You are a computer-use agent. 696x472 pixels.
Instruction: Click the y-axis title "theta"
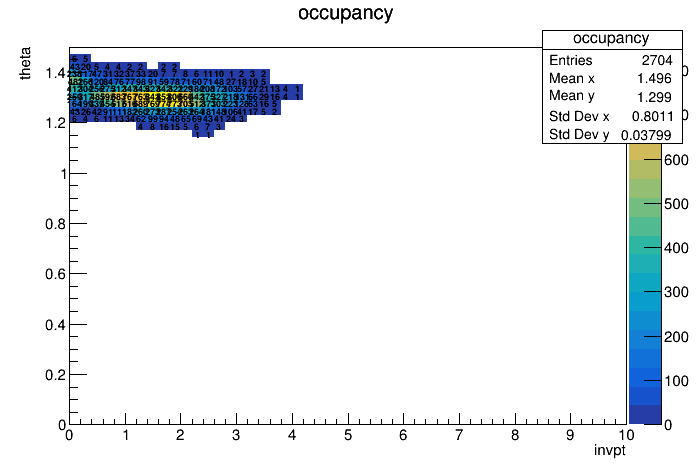pyautogui.click(x=25, y=63)
